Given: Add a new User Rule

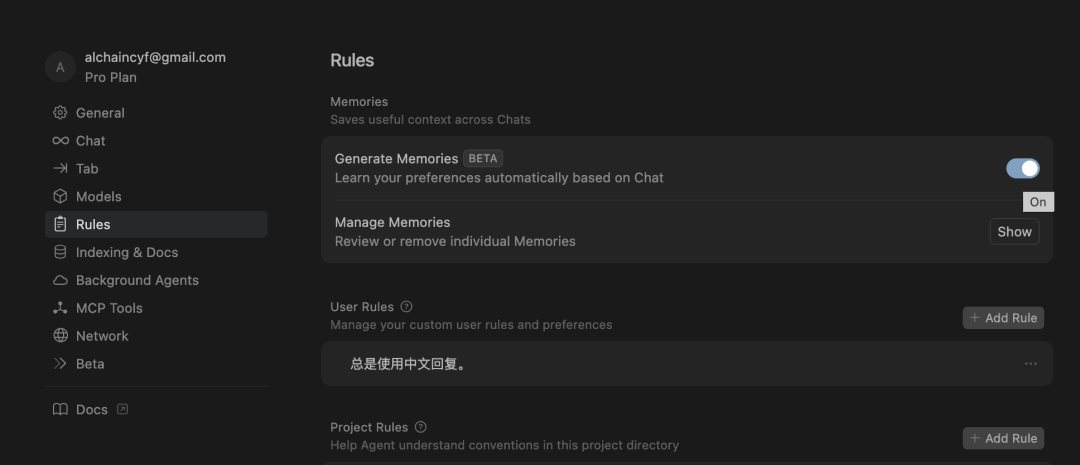Looking at the screenshot, I should pos(1004,318).
